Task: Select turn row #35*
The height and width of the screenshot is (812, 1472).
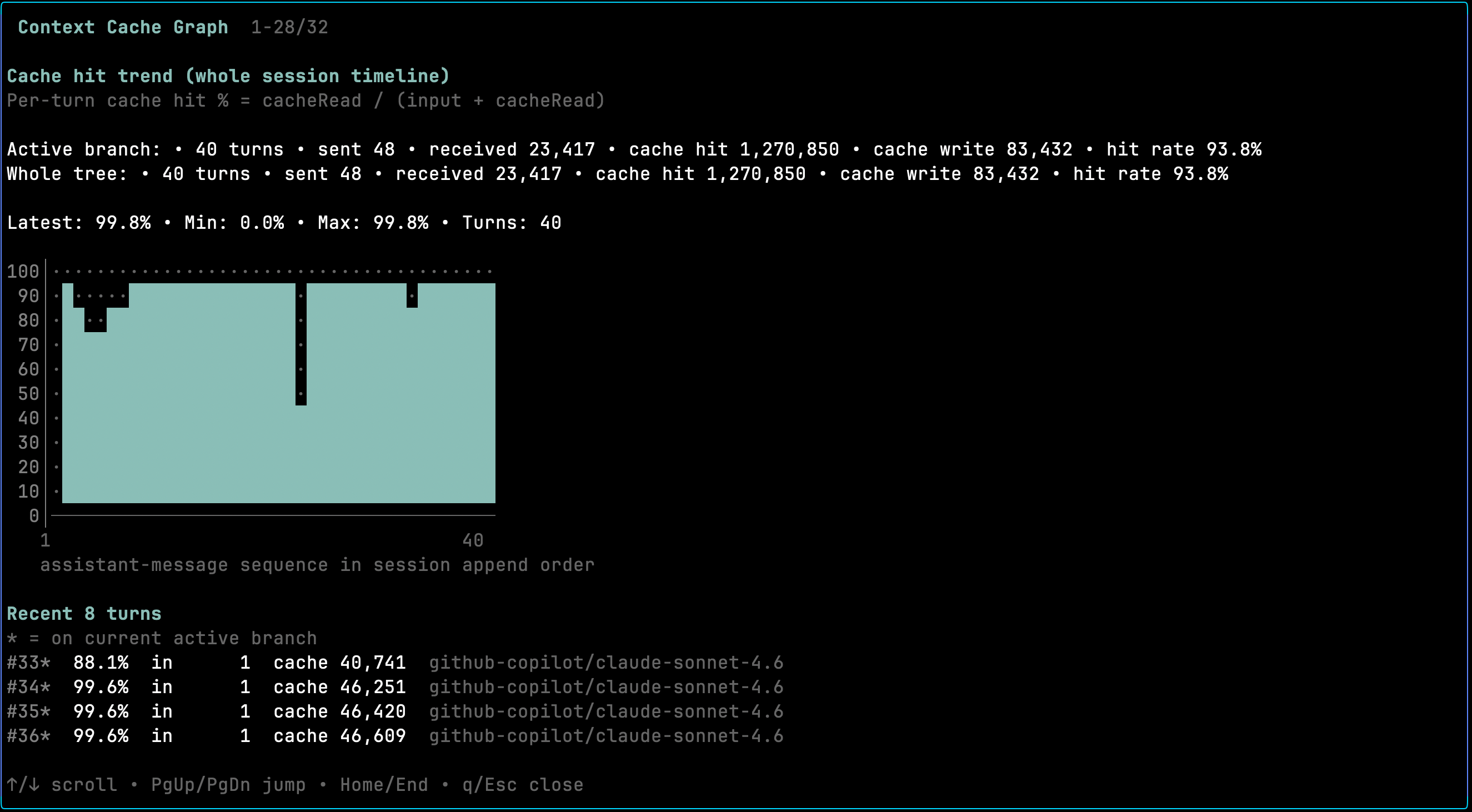Action: point(395,711)
